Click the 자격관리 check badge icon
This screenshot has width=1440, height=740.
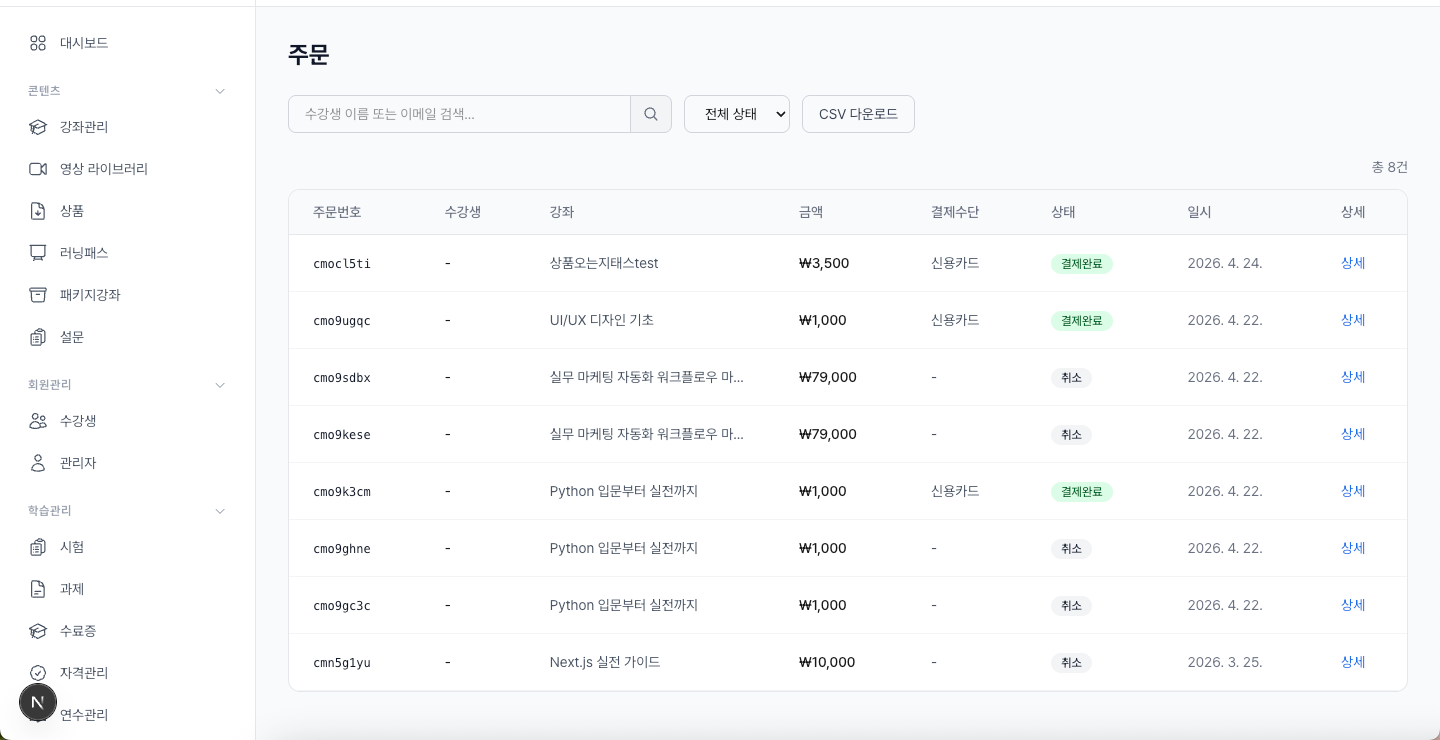(x=38, y=673)
